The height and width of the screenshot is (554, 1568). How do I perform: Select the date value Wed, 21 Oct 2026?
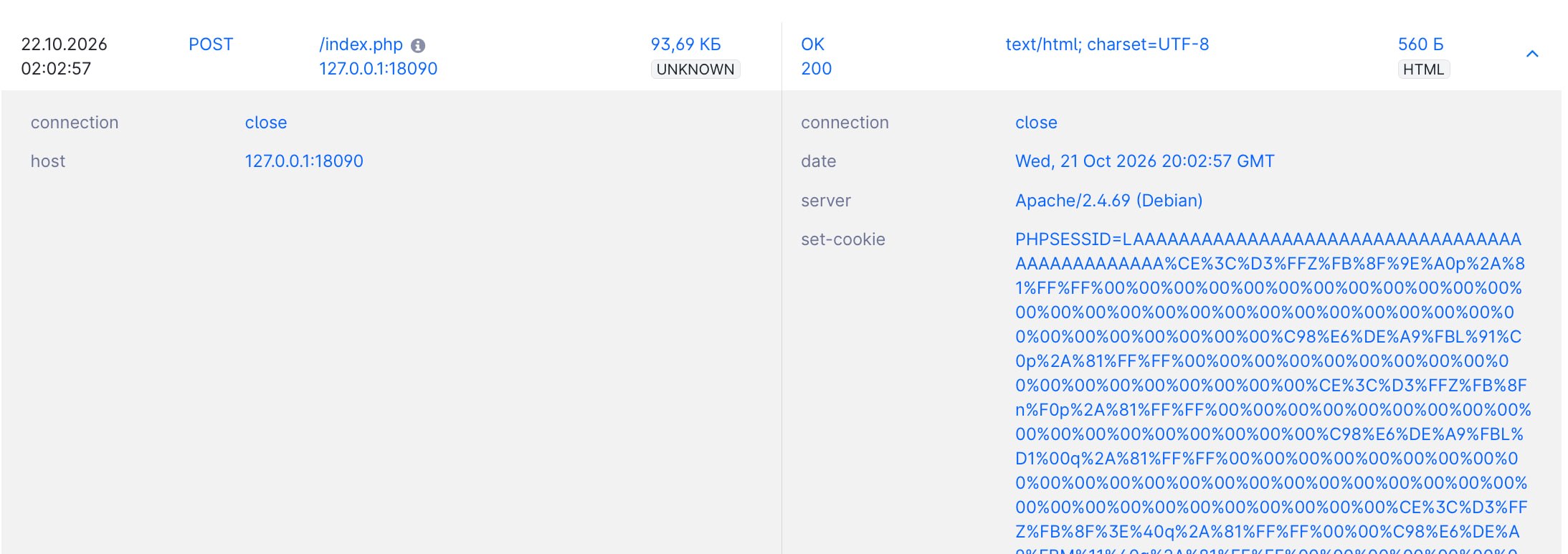tap(1145, 161)
